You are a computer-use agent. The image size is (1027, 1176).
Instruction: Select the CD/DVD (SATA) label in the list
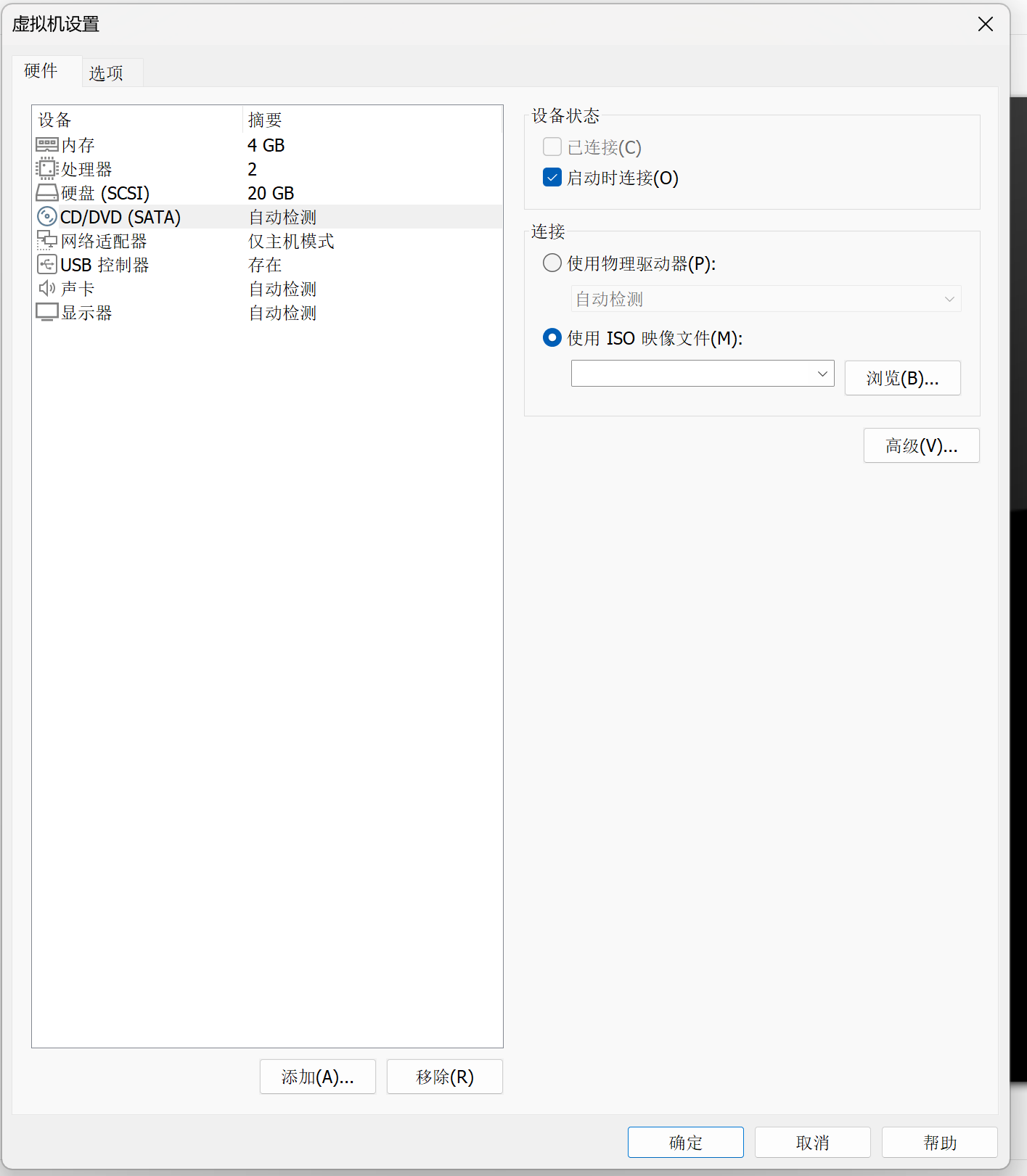click(x=120, y=217)
